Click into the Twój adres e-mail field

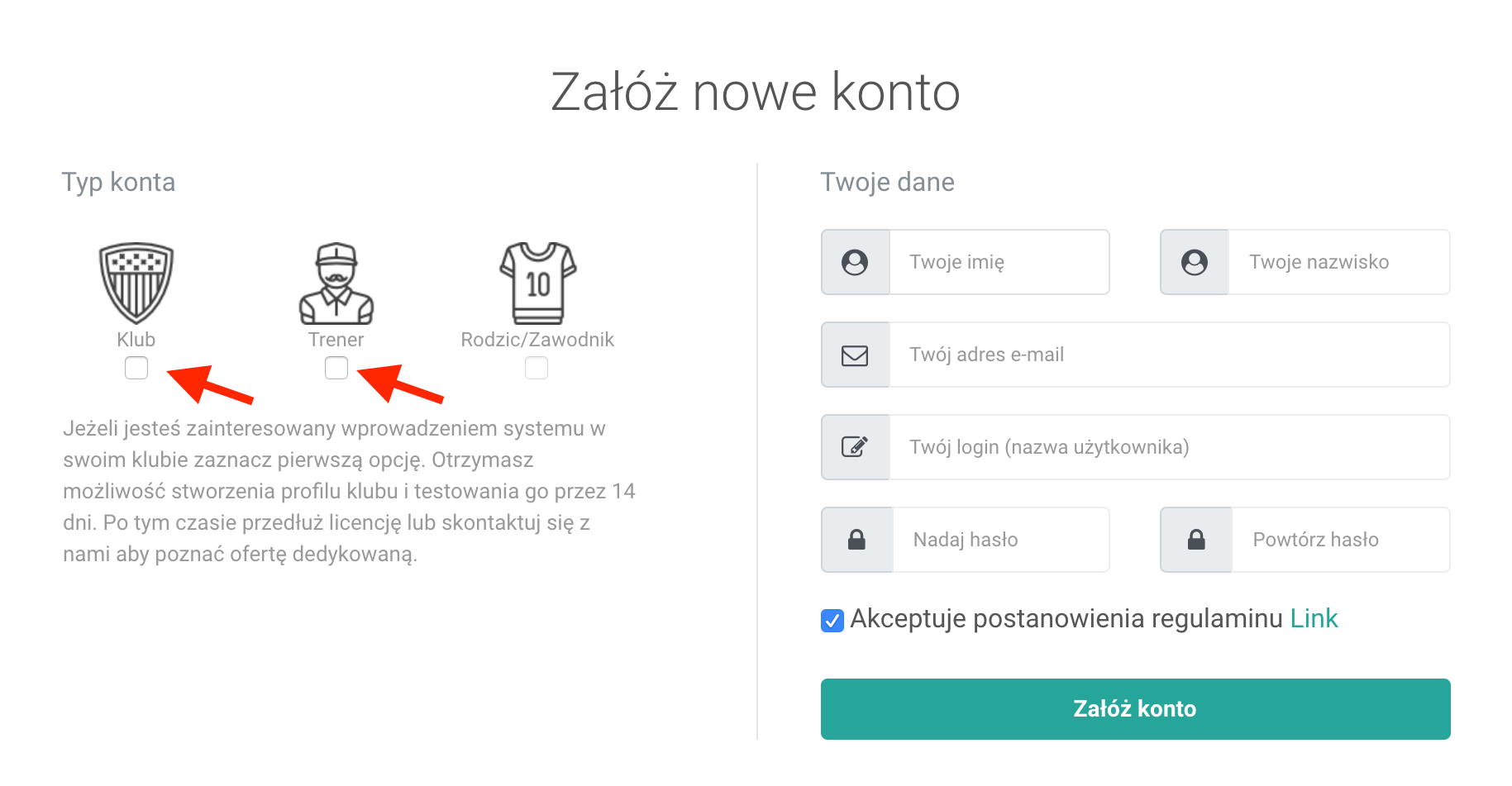(x=1169, y=355)
